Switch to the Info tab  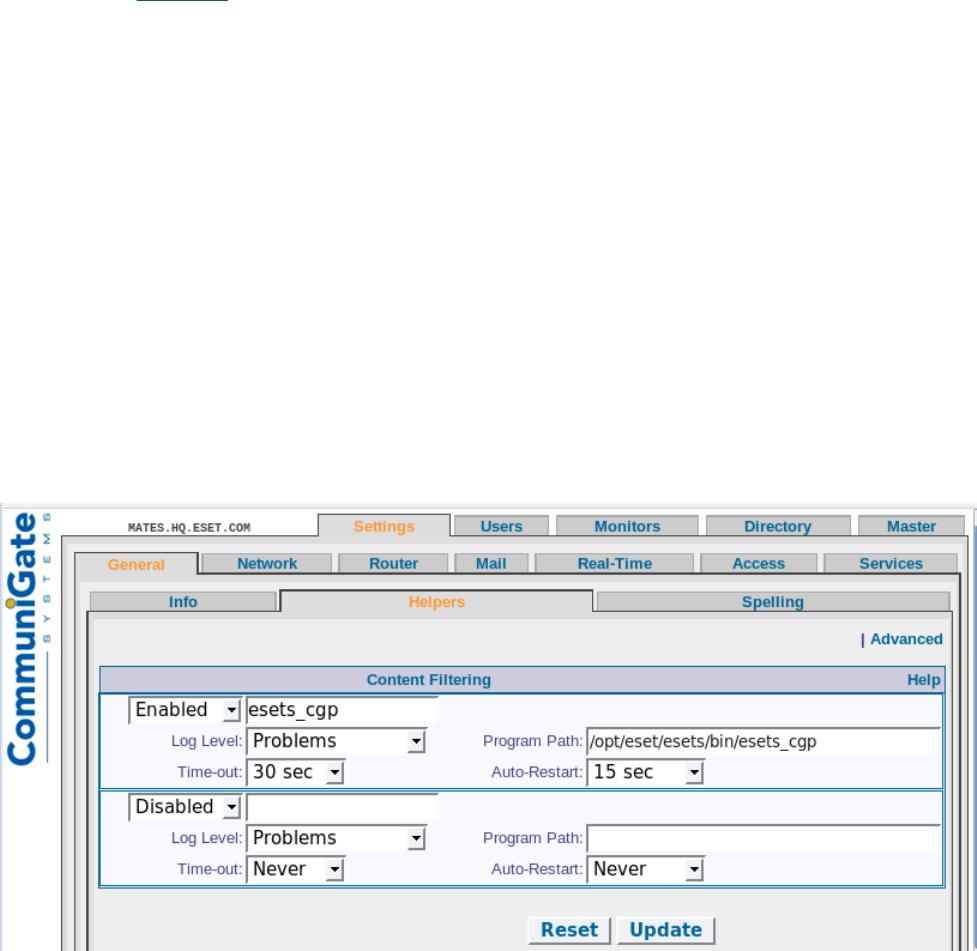(183, 601)
